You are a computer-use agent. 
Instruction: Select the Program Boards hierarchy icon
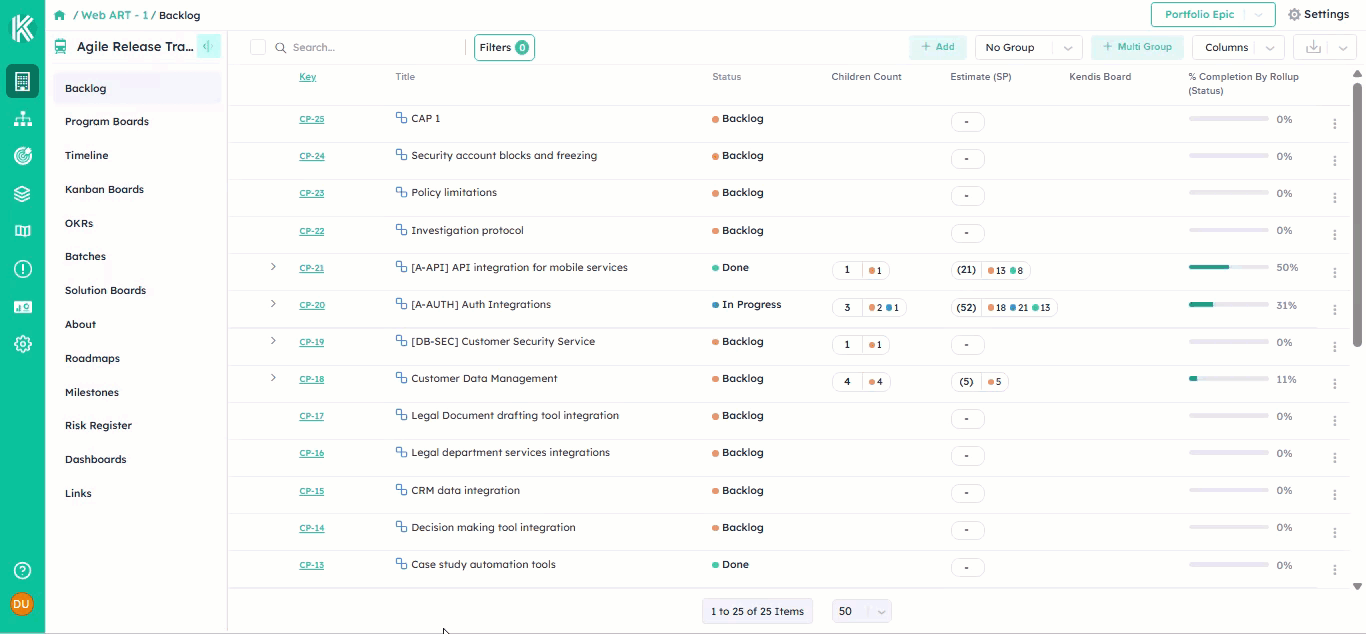[x=22, y=118]
